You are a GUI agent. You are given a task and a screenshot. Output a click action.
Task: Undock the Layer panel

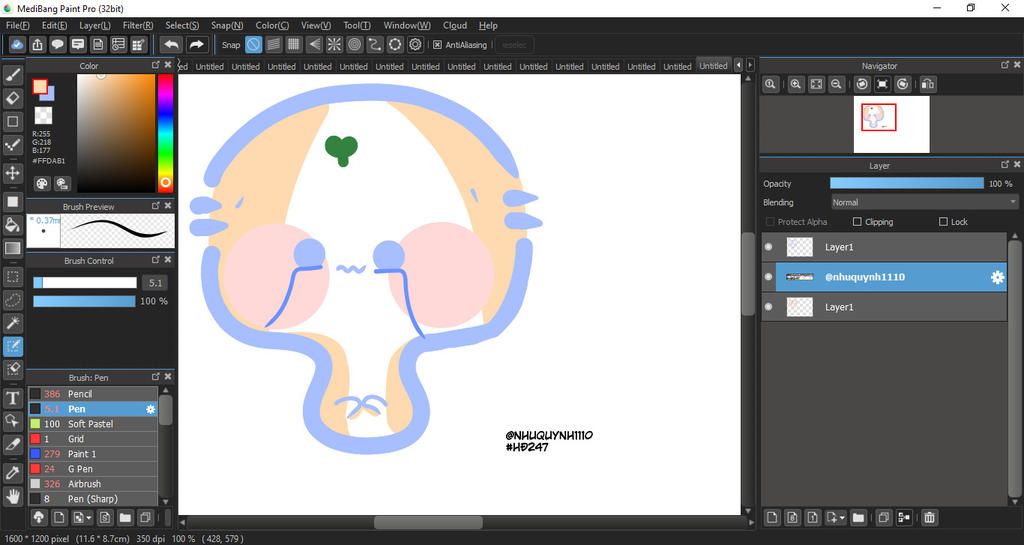tap(1004, 165)
